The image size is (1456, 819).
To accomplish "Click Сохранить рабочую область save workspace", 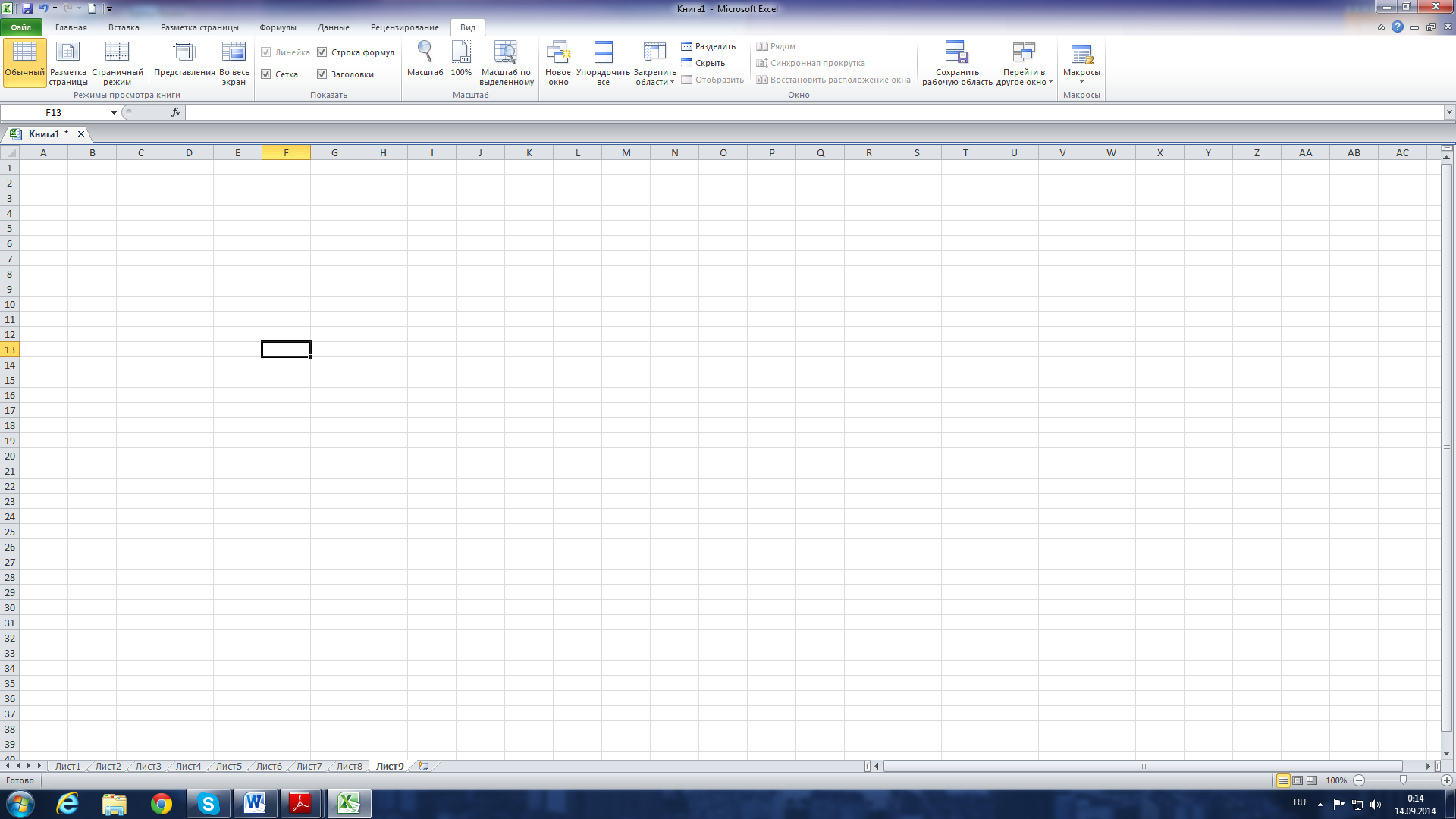I will click(957, 62).
